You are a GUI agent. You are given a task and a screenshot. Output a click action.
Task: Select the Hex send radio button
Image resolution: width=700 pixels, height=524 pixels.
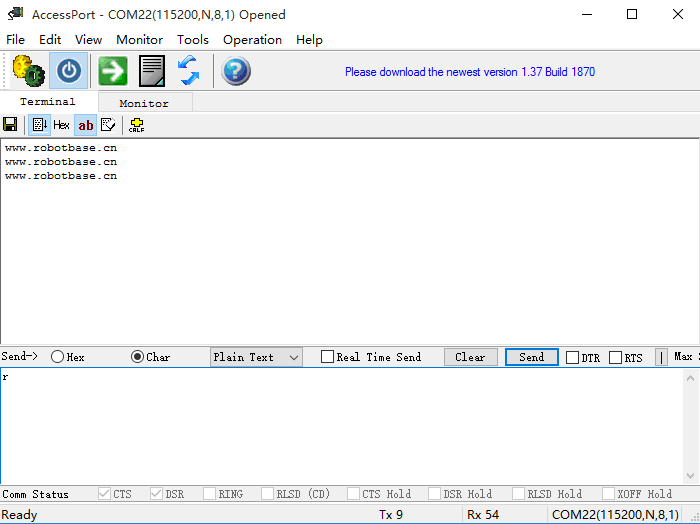point(58,357)
